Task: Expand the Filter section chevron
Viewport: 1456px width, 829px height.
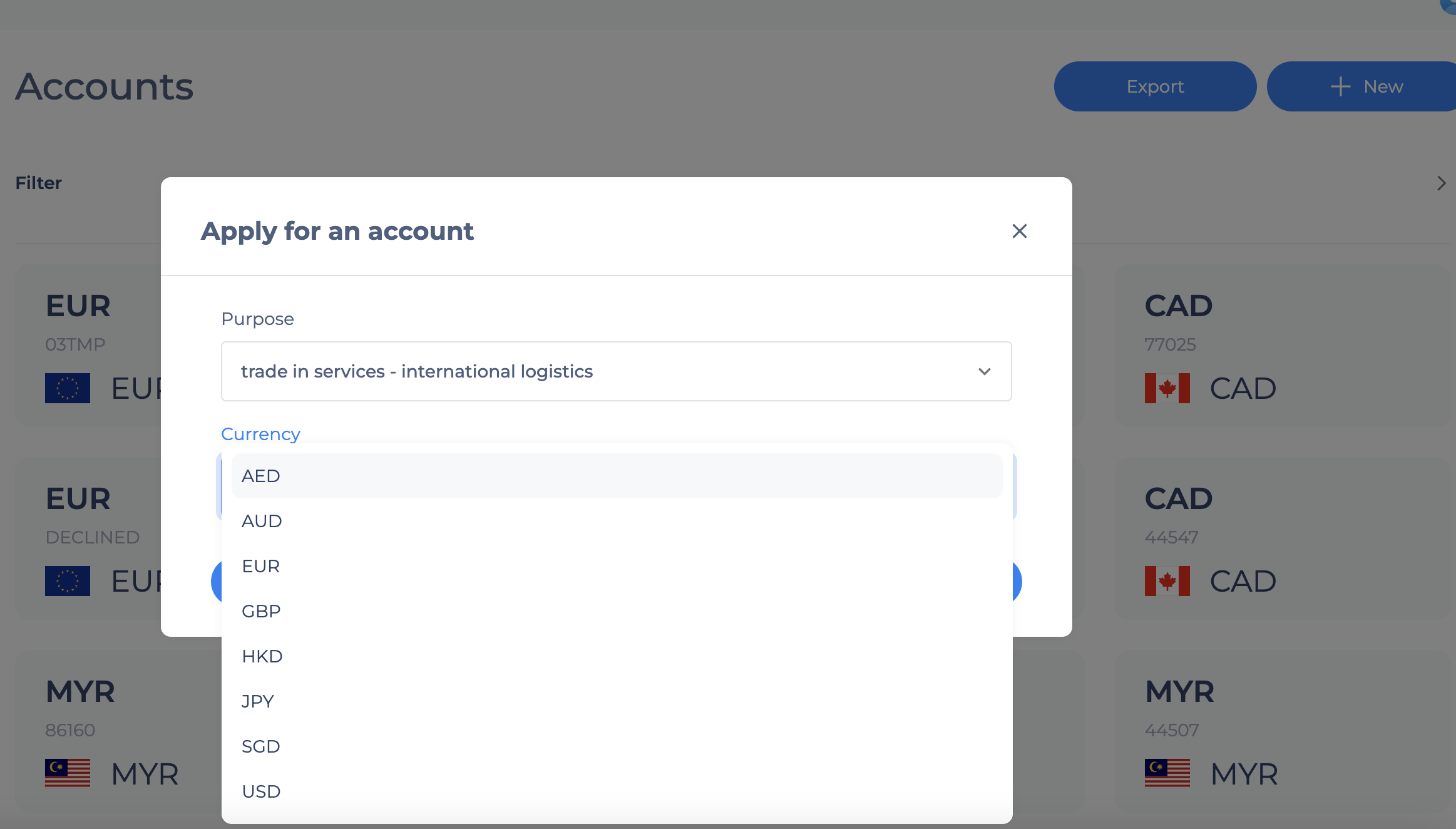Action: click(x=1441, y=183)
